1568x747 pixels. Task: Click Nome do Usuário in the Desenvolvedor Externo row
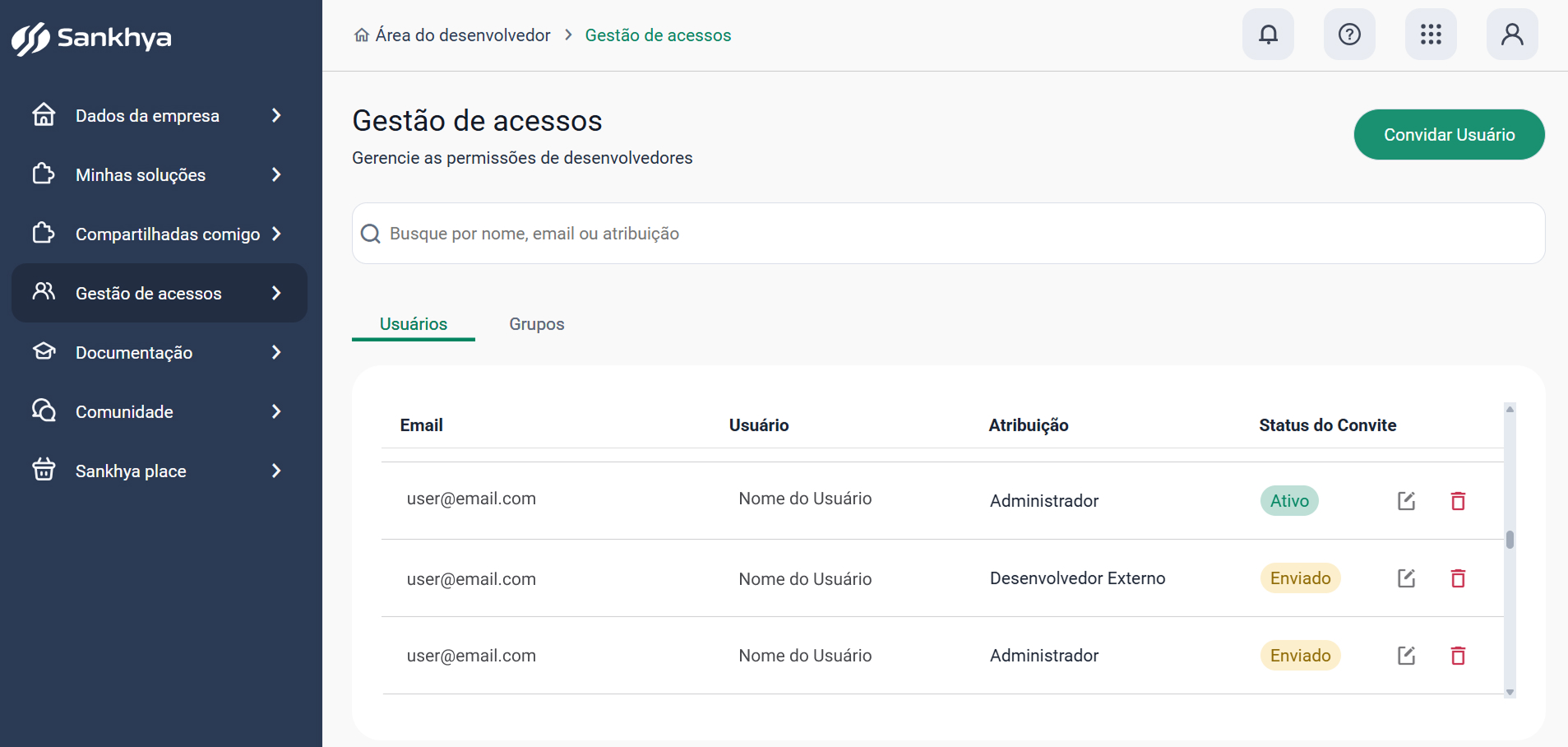805,579
